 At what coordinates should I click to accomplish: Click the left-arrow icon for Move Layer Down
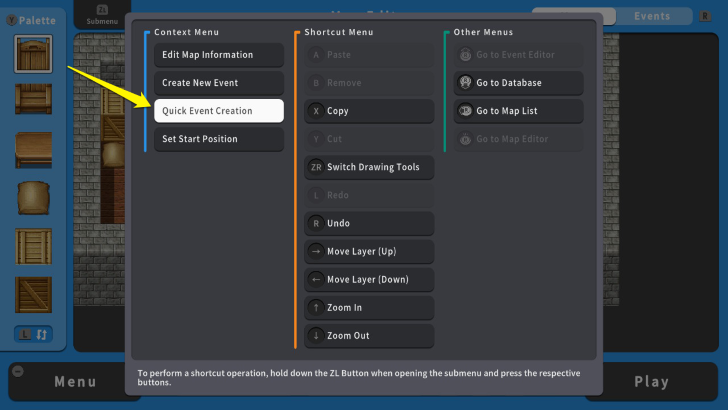click(316, 280)
